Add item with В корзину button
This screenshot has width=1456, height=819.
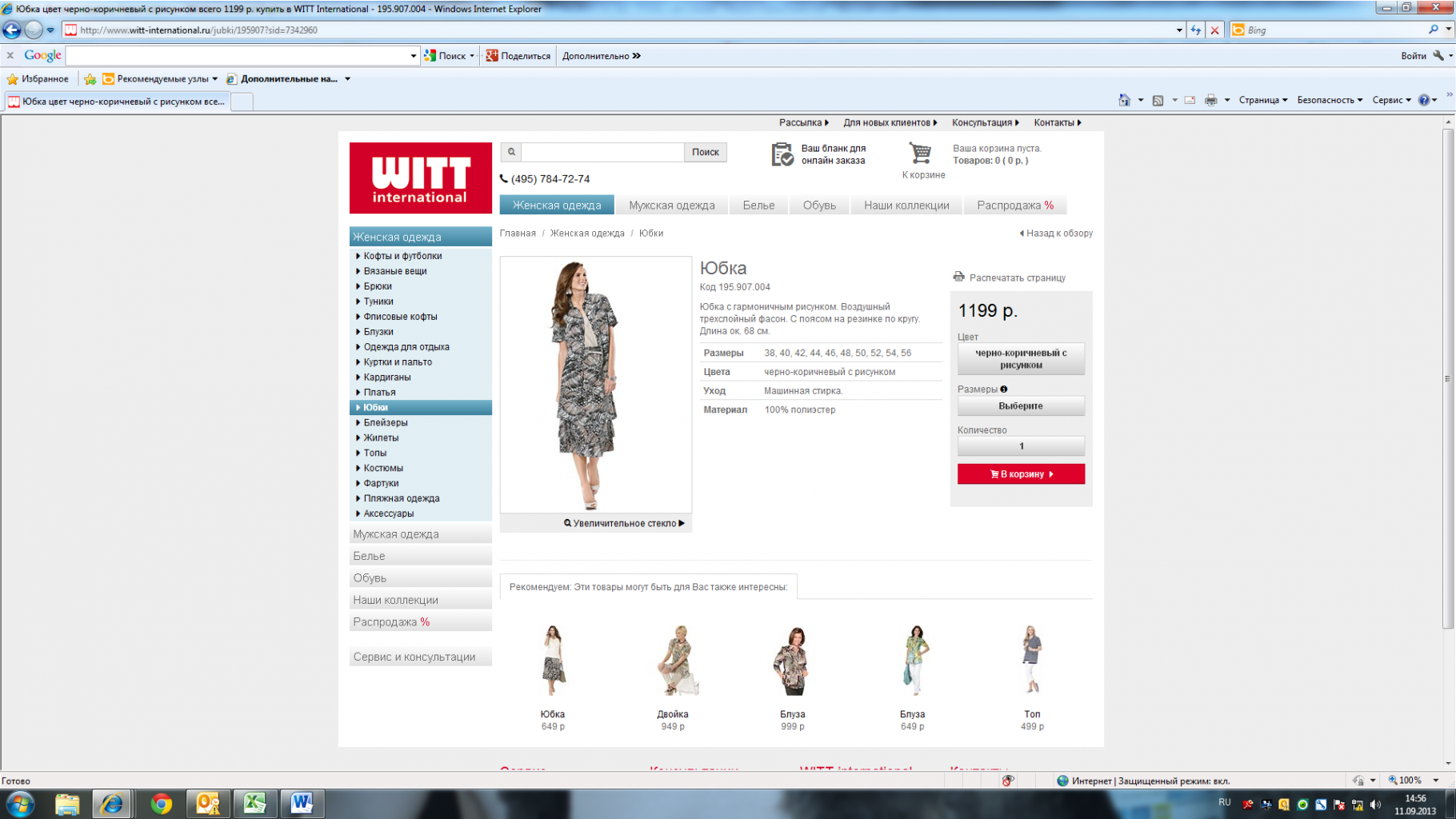click(1021, 474)
